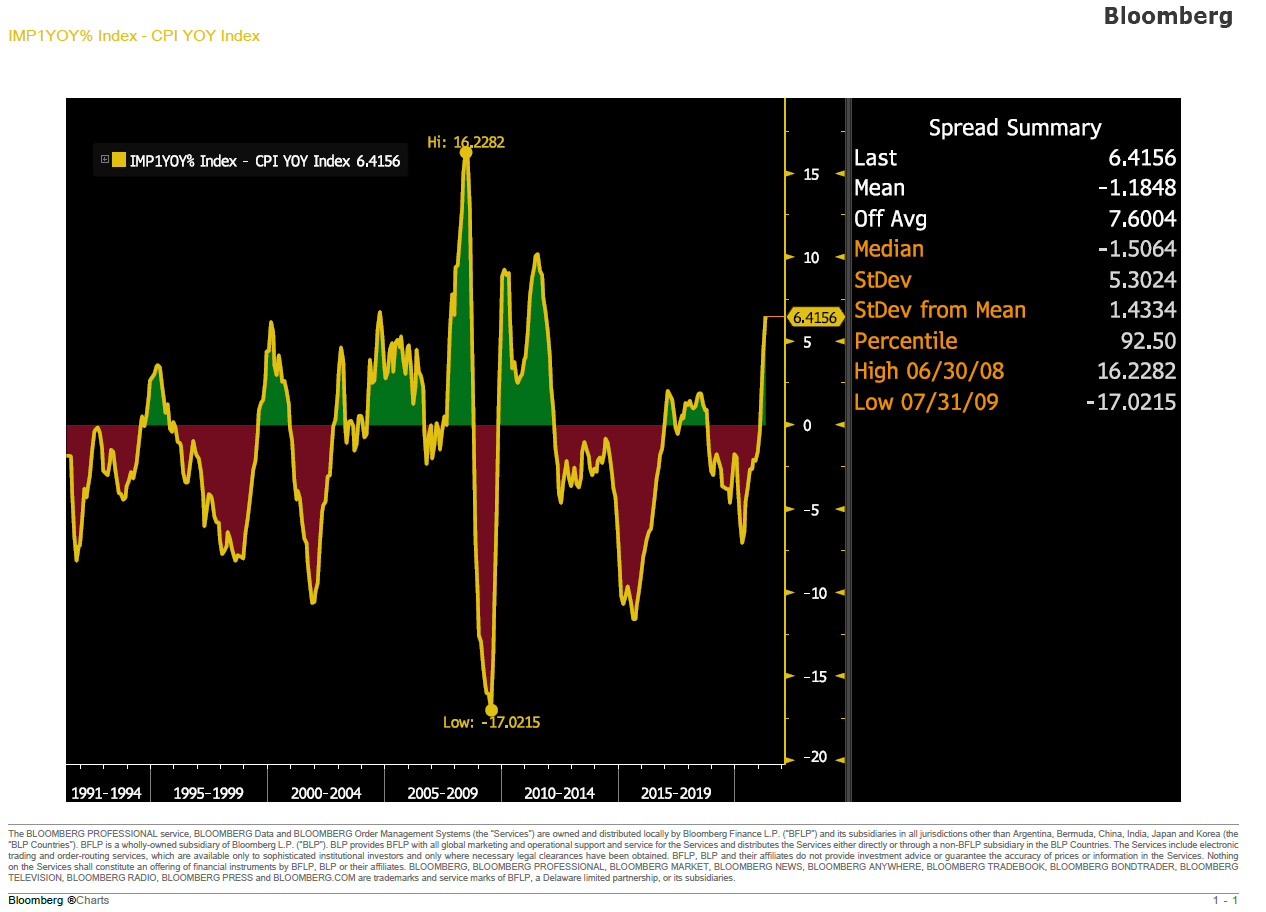Click the chart title IMP1YOY% Index - CPI YOY Index
The image size is (1266, 912).
pyautogui.click(x=134, y=36)
